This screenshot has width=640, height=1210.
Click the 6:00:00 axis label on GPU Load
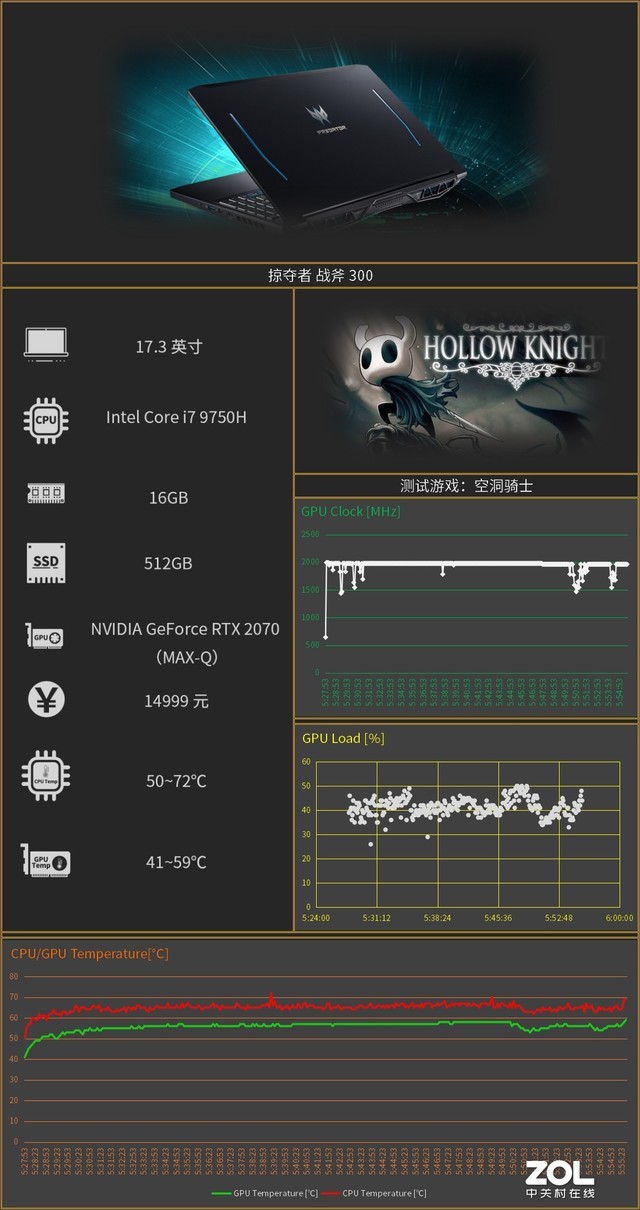[x=618, y=917]
